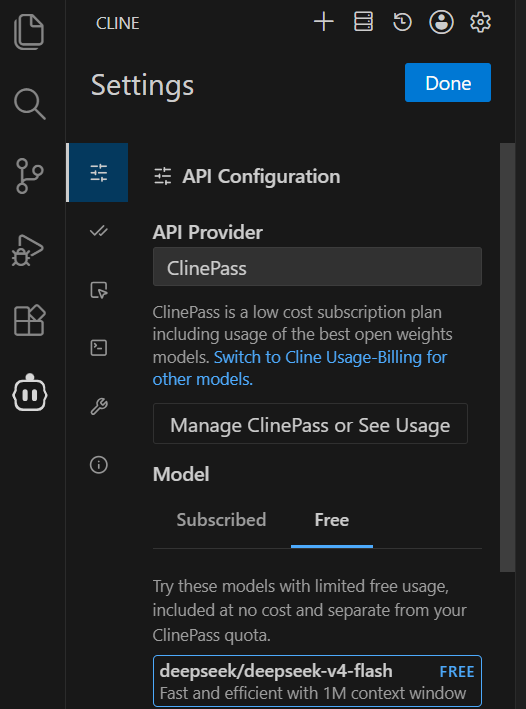Open the Source Control branch icon
The image size is (526, 709).
pyautogui.click(x=29, y=176)
